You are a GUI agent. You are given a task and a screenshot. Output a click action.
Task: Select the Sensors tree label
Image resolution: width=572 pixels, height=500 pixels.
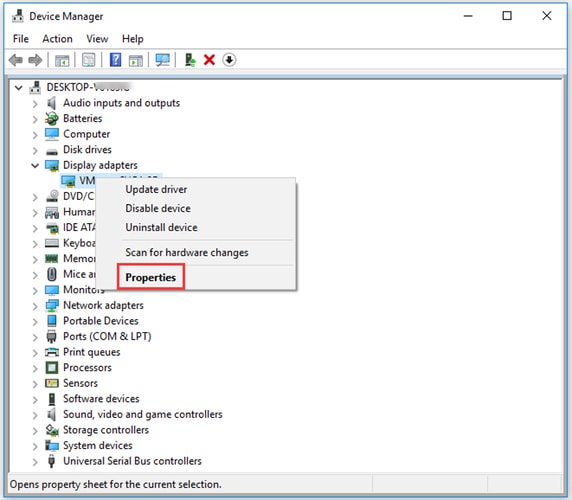80,383
